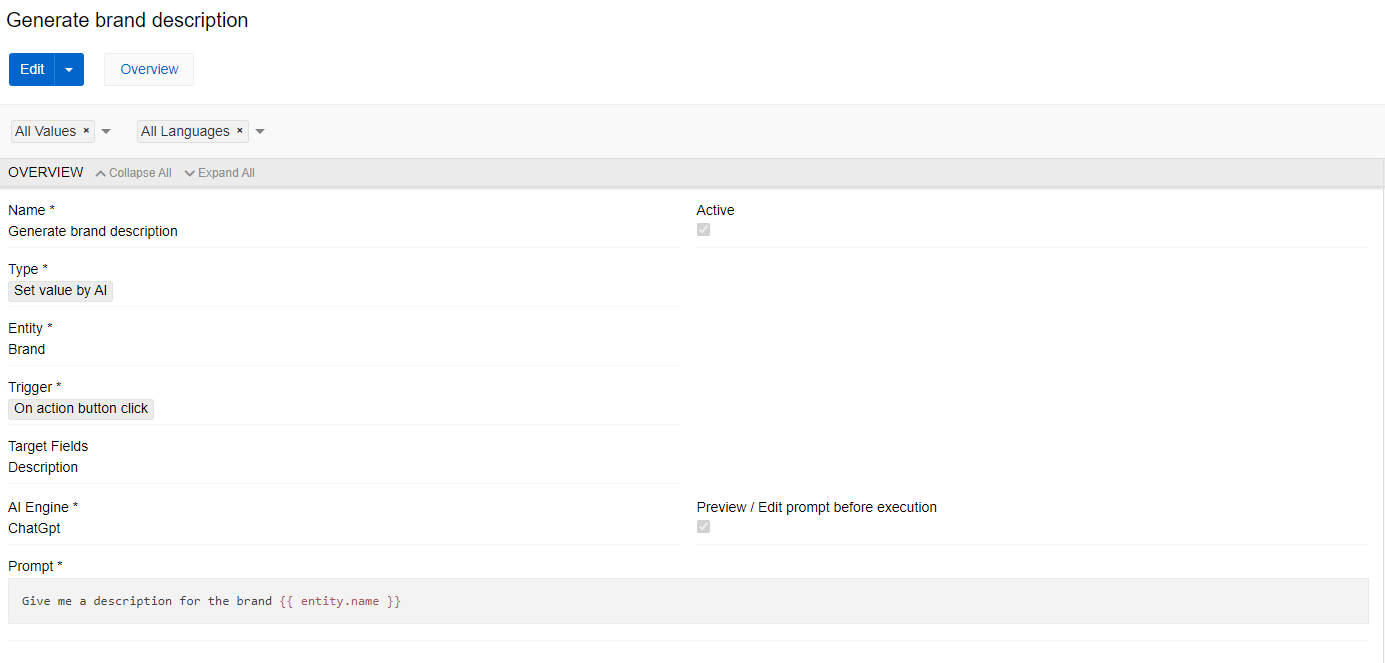Click the Set value by AI type tag
Viewport: 1385px width, 663px height.
(x=60, y=291)
